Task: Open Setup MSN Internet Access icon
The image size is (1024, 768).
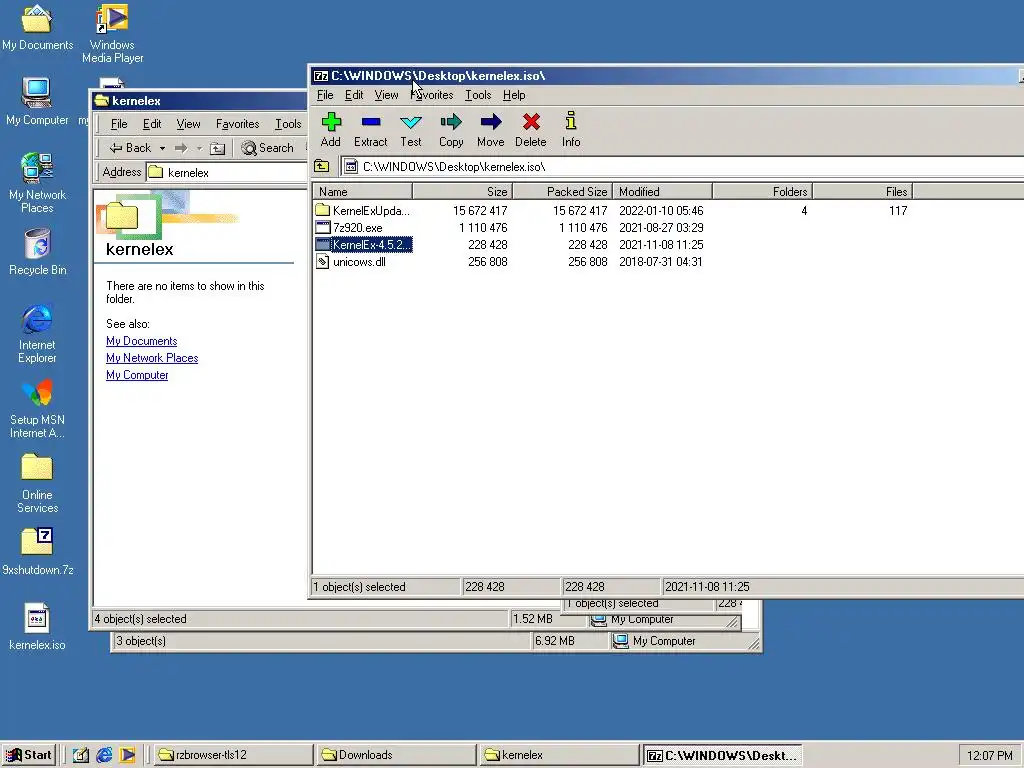Action: [x=37, y=409]
